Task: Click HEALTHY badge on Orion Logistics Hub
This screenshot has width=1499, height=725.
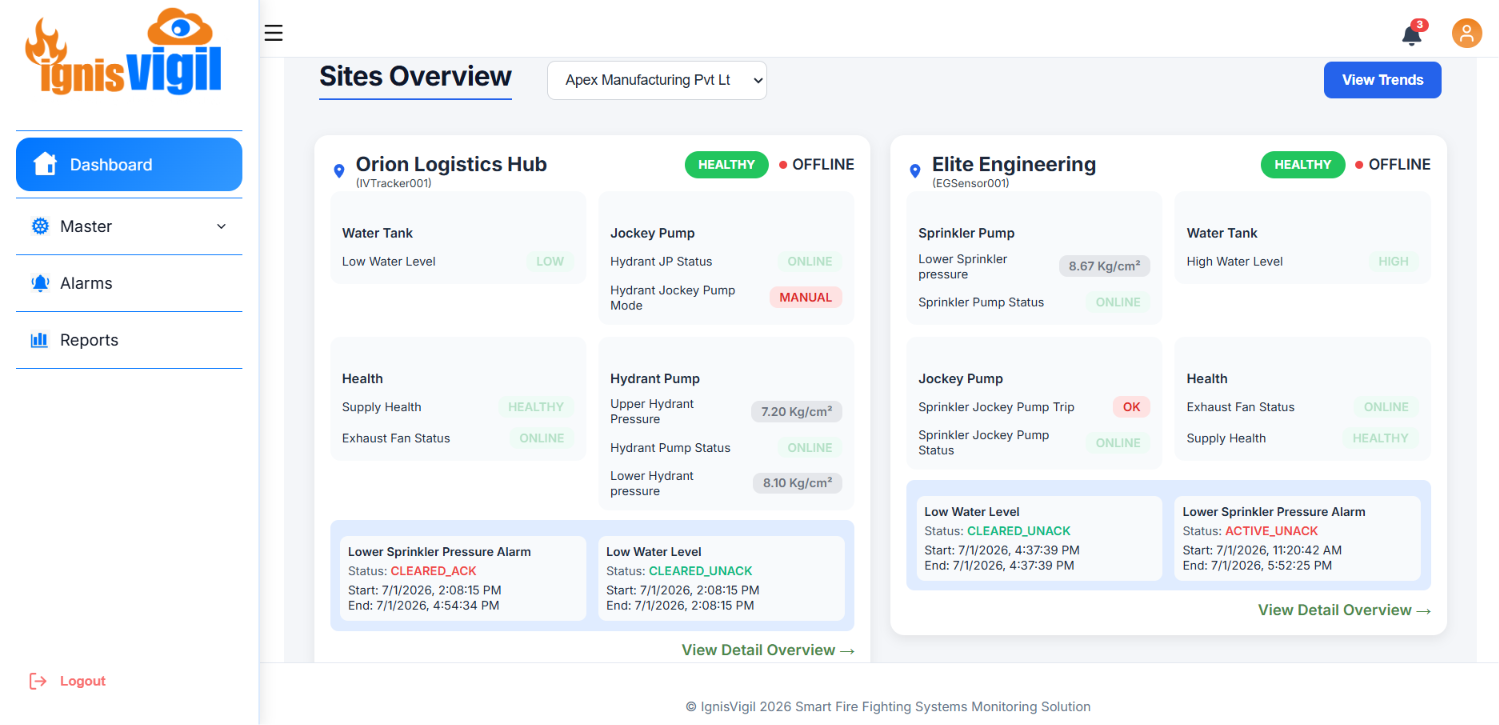Action: click(727, 164)
